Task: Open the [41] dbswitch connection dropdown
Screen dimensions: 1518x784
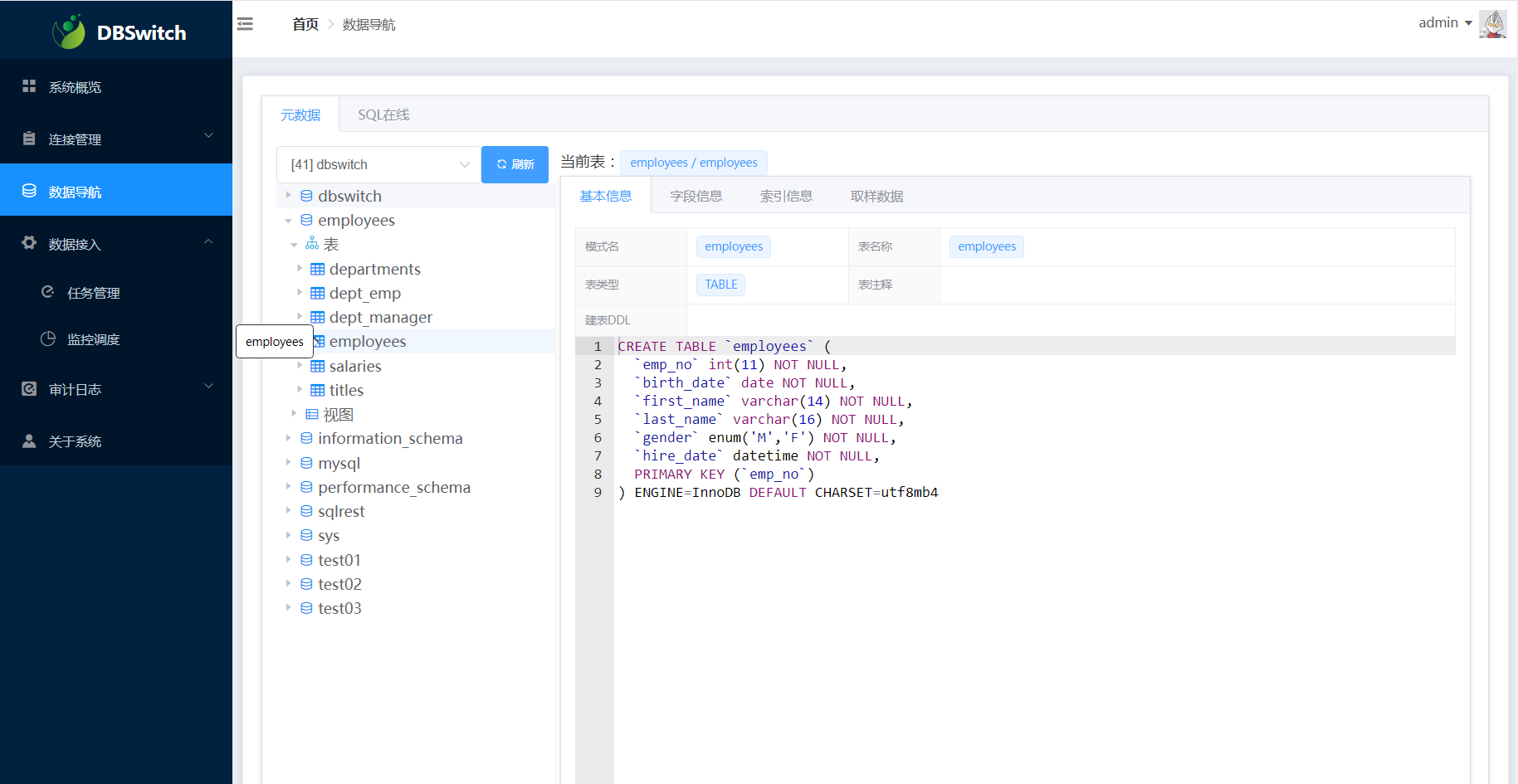Action: click(x=379, y=165)
